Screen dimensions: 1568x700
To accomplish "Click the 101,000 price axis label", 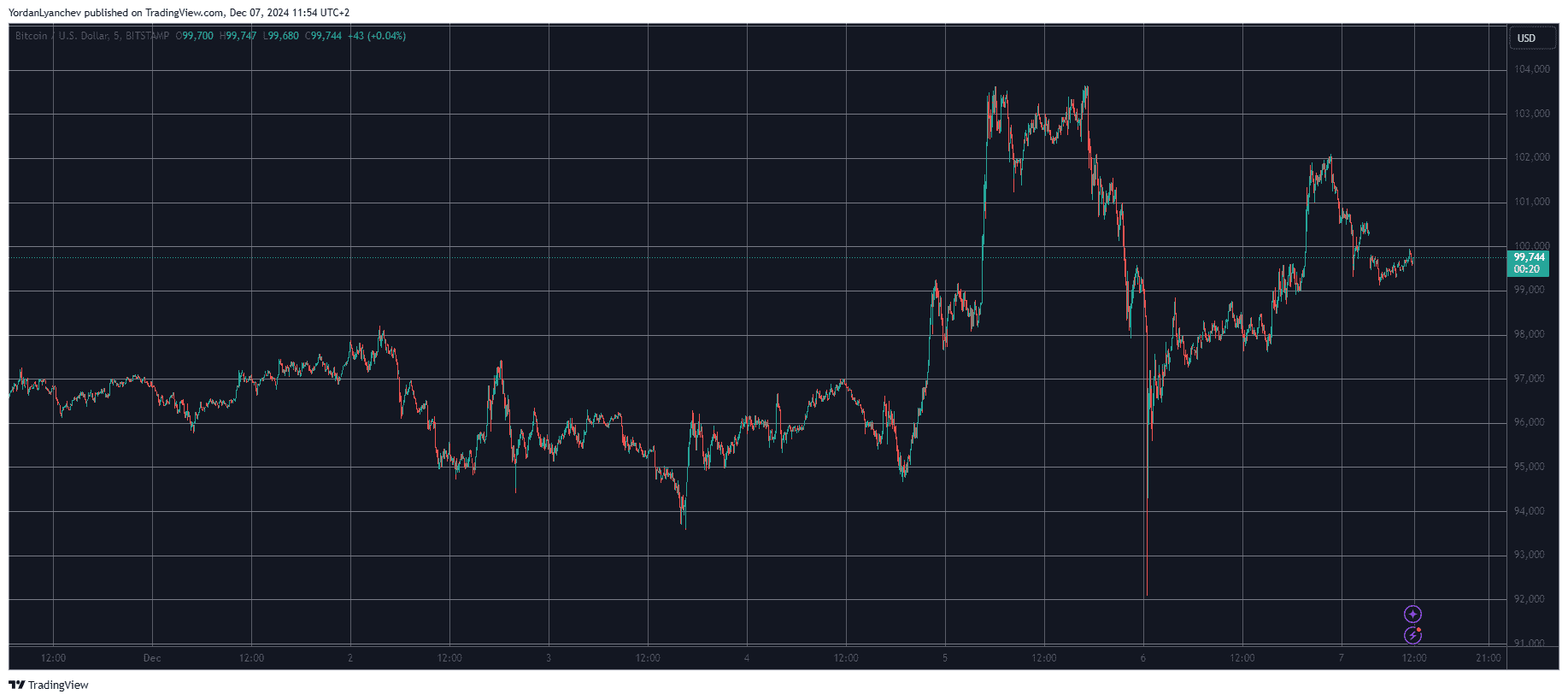I will point(1531,202).
